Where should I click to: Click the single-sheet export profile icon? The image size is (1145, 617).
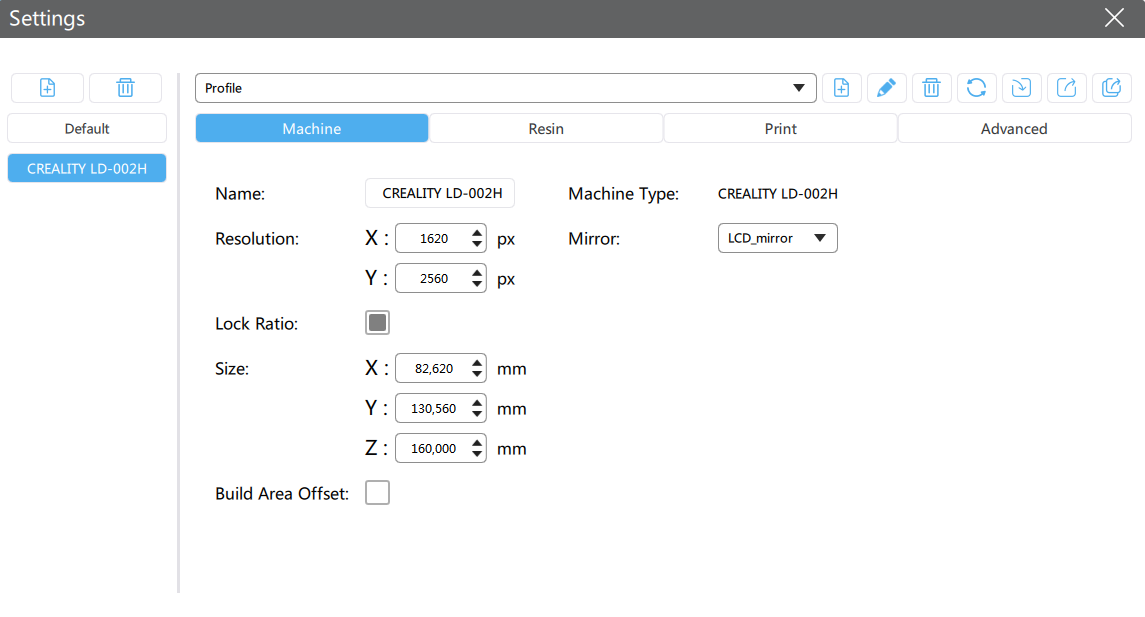(x=1066, y=88)
